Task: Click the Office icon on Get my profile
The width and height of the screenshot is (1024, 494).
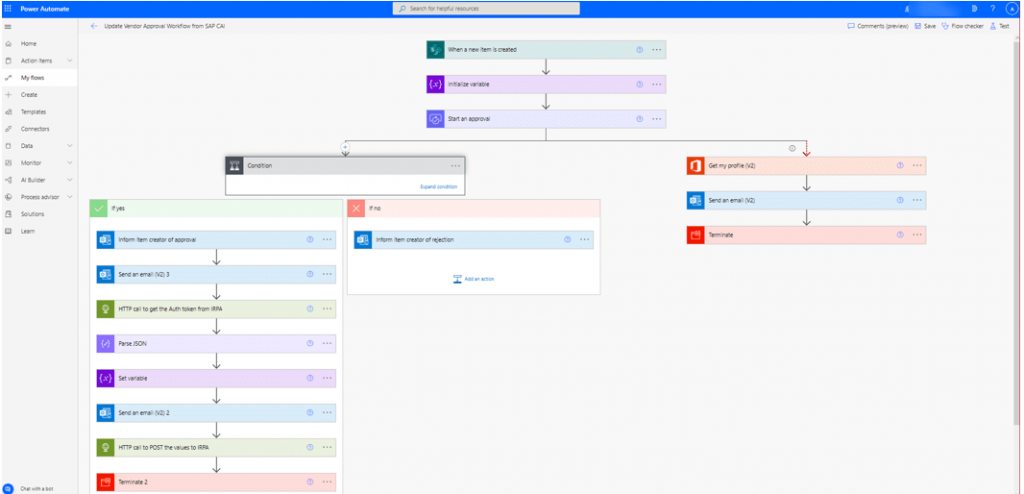Action: point(696,166)
